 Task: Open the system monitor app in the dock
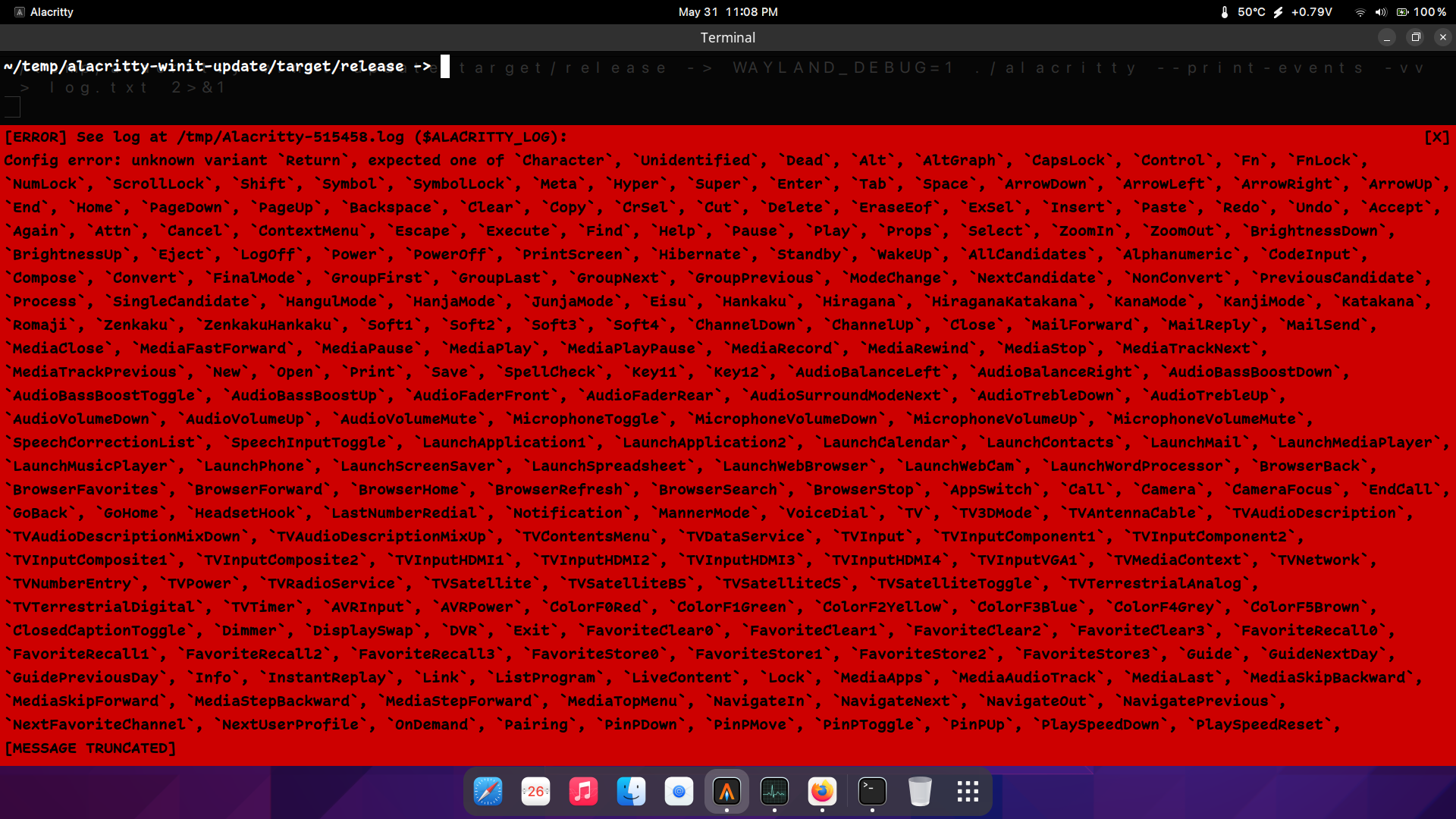pos(774,791)
